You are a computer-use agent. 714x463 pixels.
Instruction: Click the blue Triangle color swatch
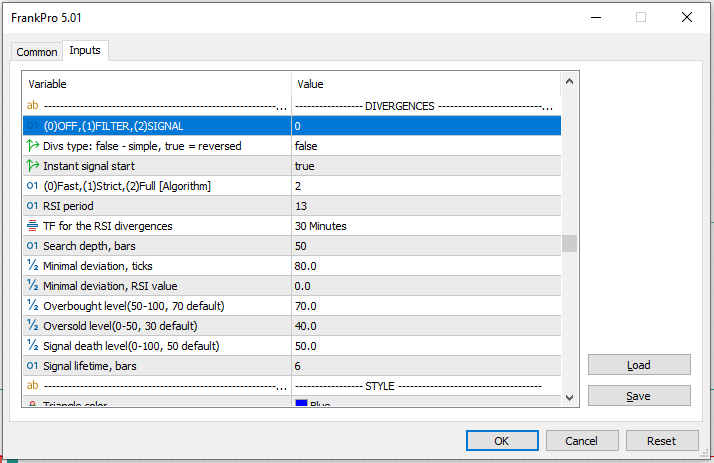coord(301,403)
